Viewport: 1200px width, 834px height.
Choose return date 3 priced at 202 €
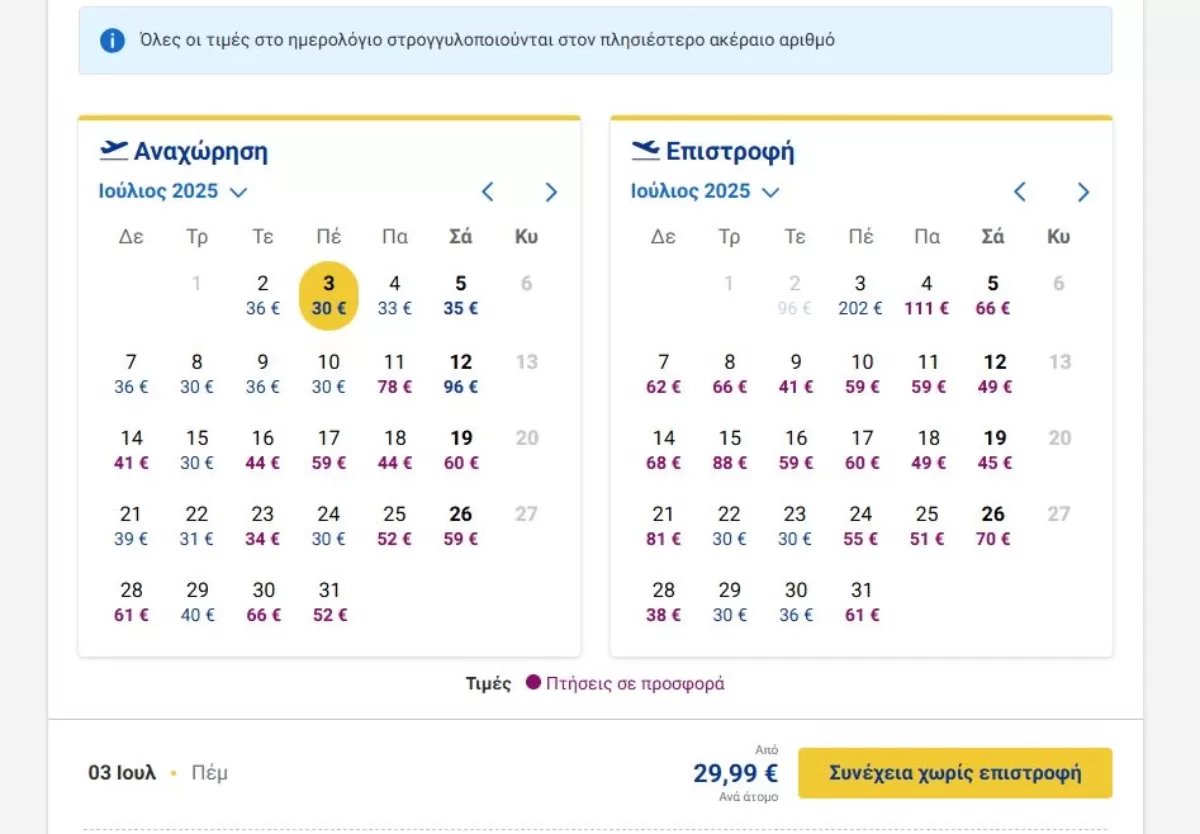[x=860, y=295]
